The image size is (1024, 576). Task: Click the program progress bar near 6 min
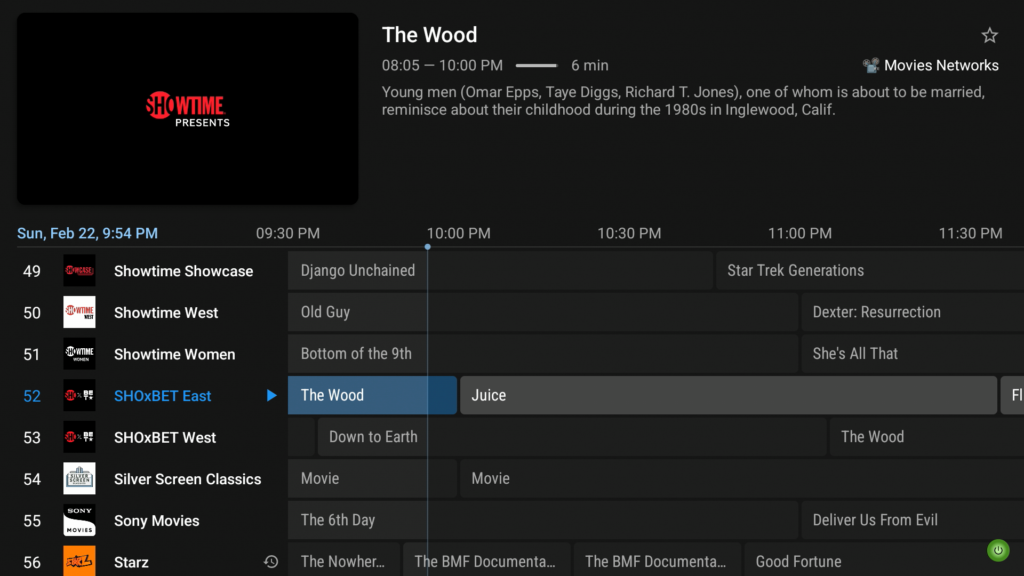pyautogui.click(x=536, y=66)
